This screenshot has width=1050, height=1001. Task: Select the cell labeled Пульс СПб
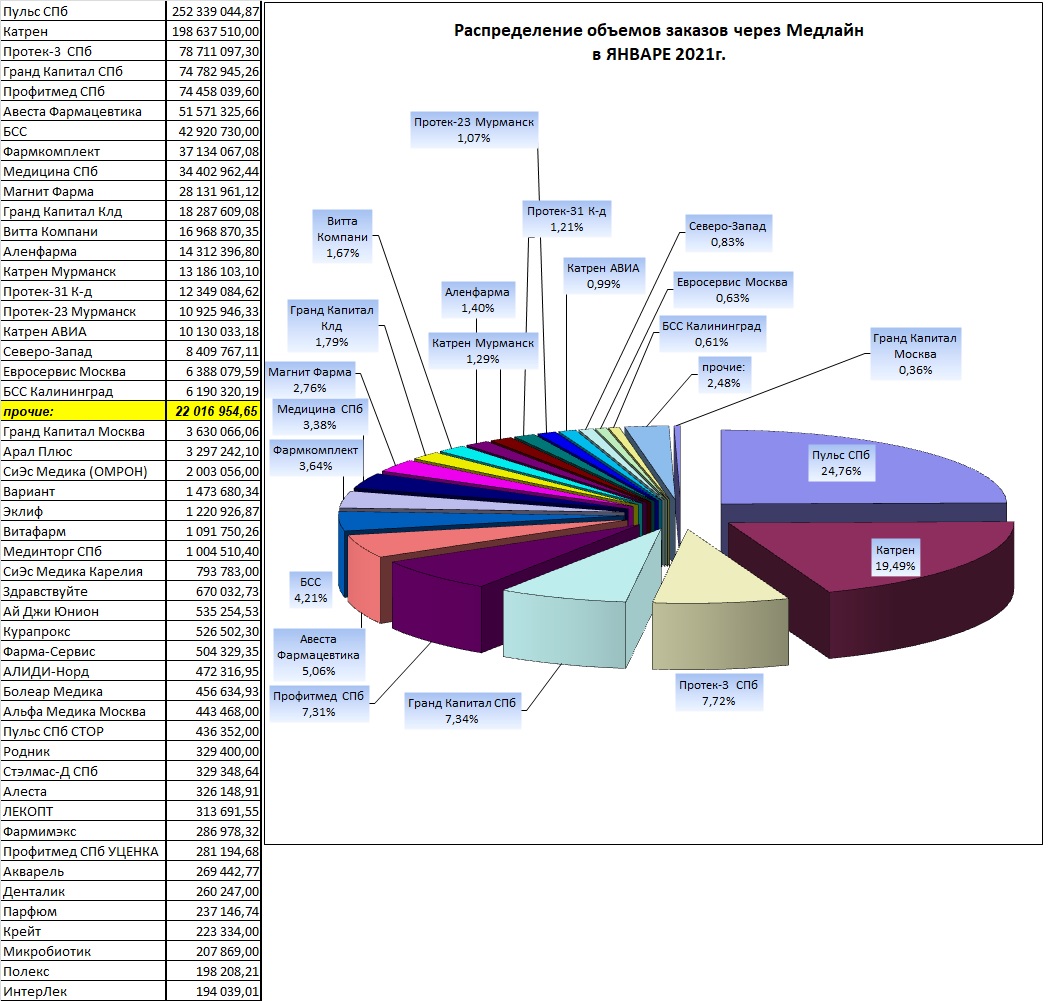(83, 11)
